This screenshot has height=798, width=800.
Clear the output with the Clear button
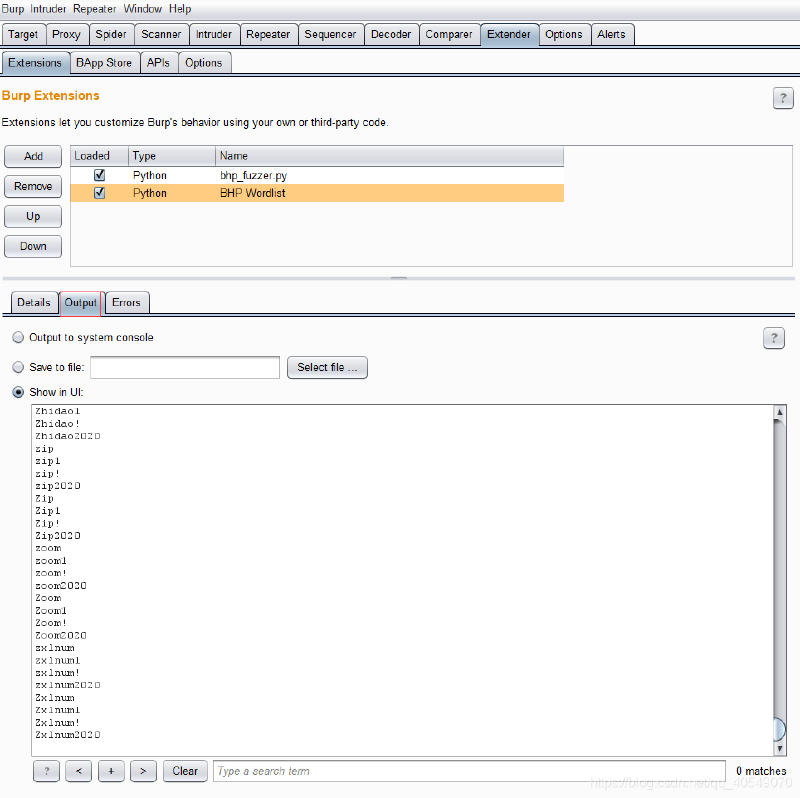click(x=185, y=771)
